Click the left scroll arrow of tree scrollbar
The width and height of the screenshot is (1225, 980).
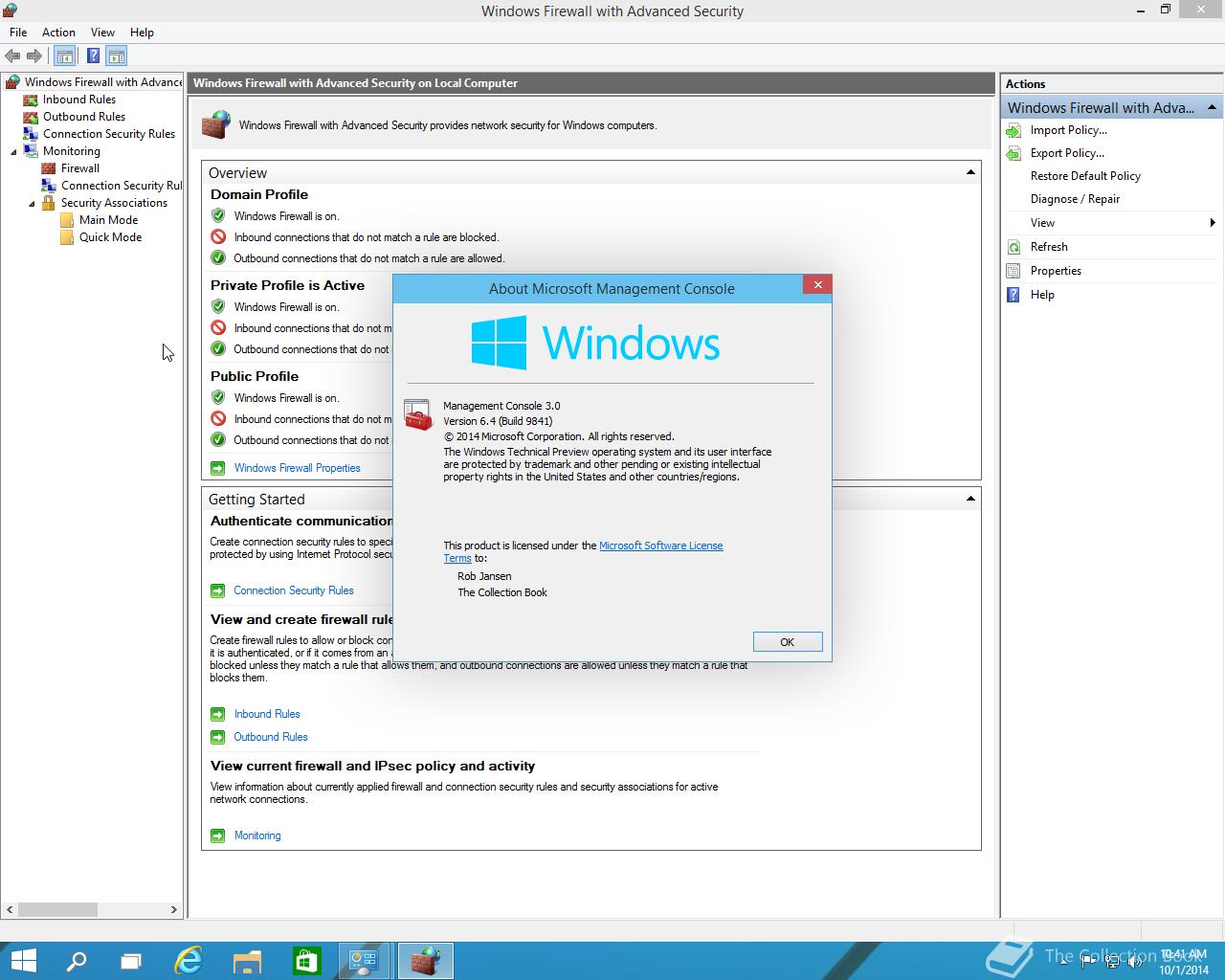pos(11,909)
